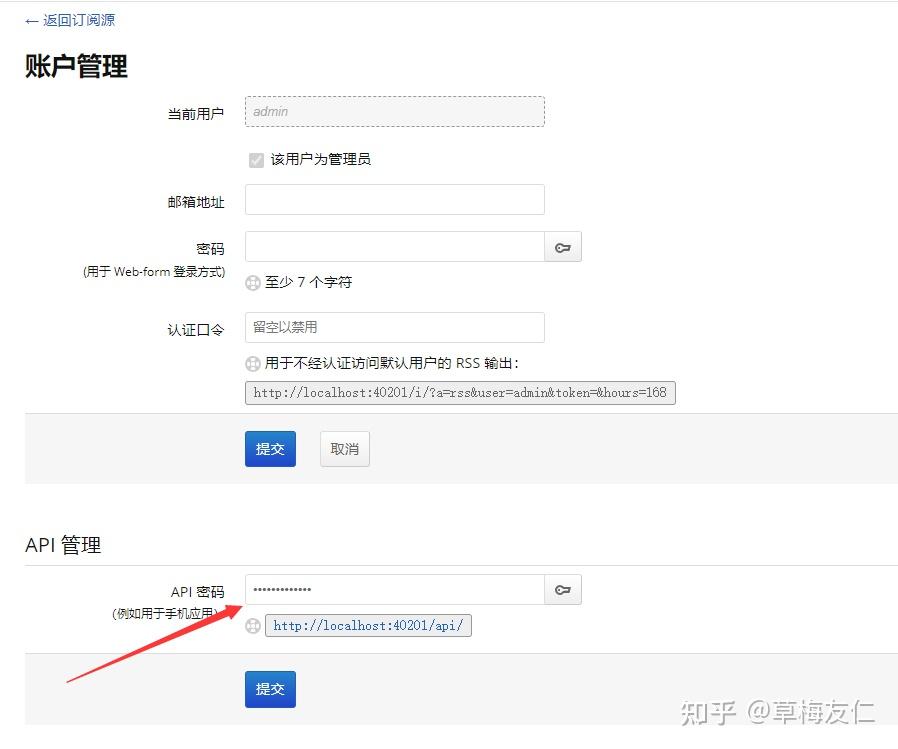Toggle the 该用户为管理员 checkbox
898x749 pixels.
(x=256, y=159)
